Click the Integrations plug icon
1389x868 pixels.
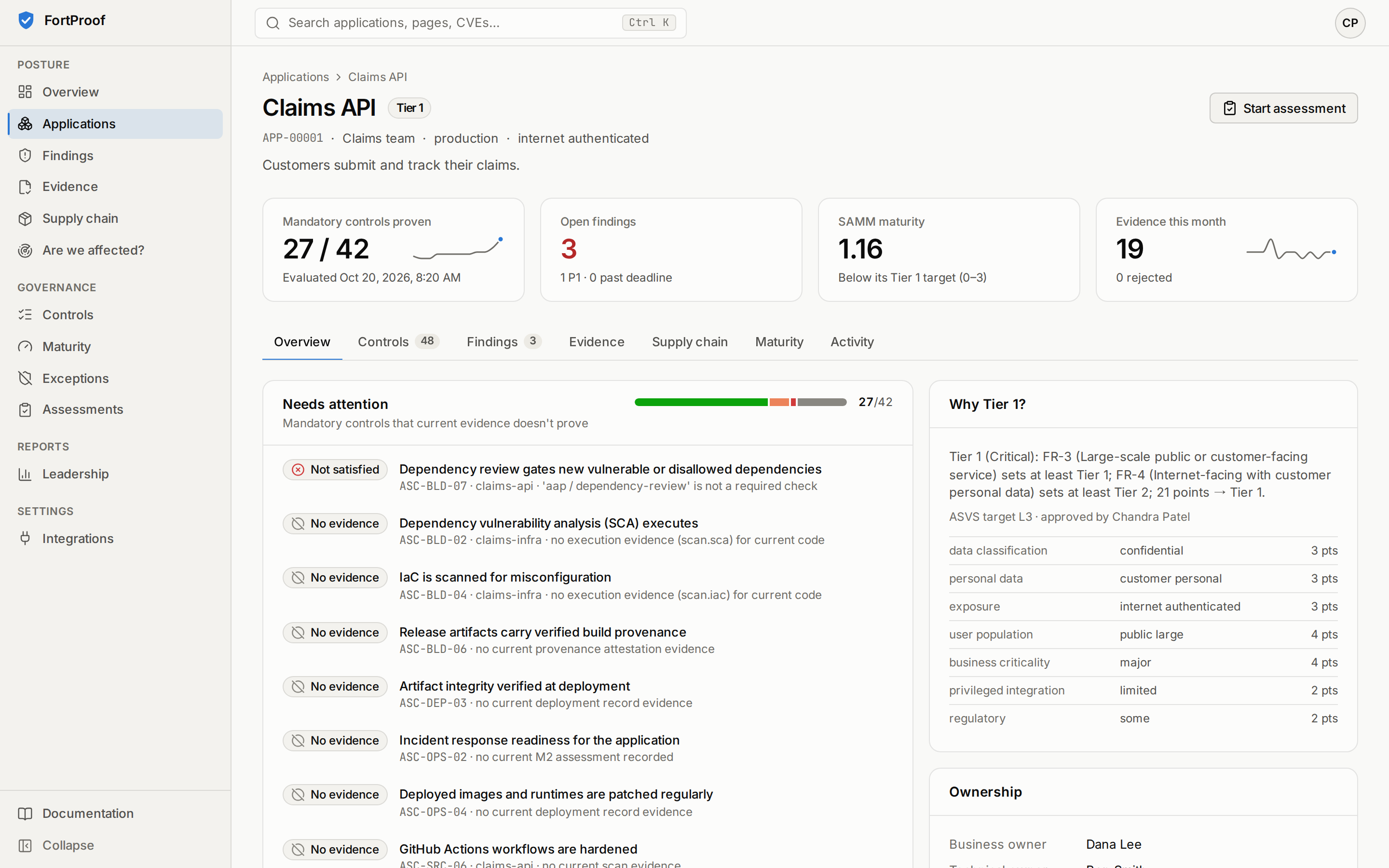(25, 539)
